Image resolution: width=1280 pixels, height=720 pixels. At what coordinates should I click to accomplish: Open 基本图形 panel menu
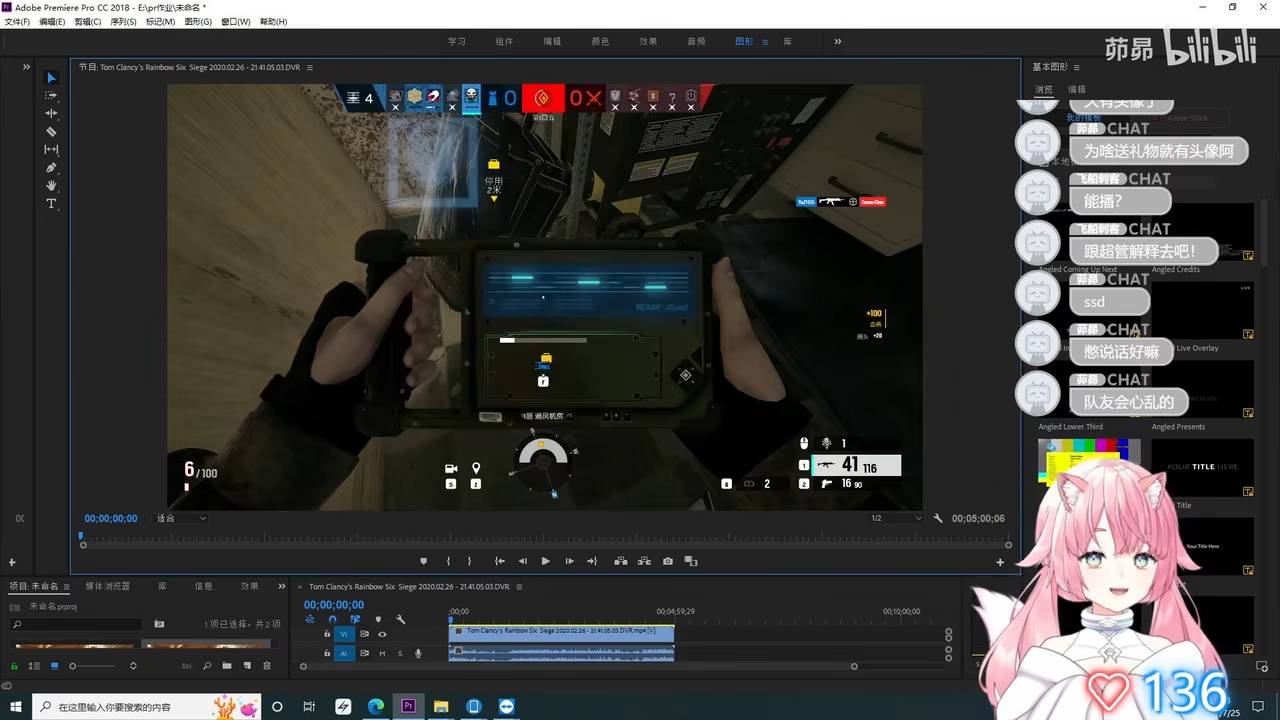click(1075, 67)
